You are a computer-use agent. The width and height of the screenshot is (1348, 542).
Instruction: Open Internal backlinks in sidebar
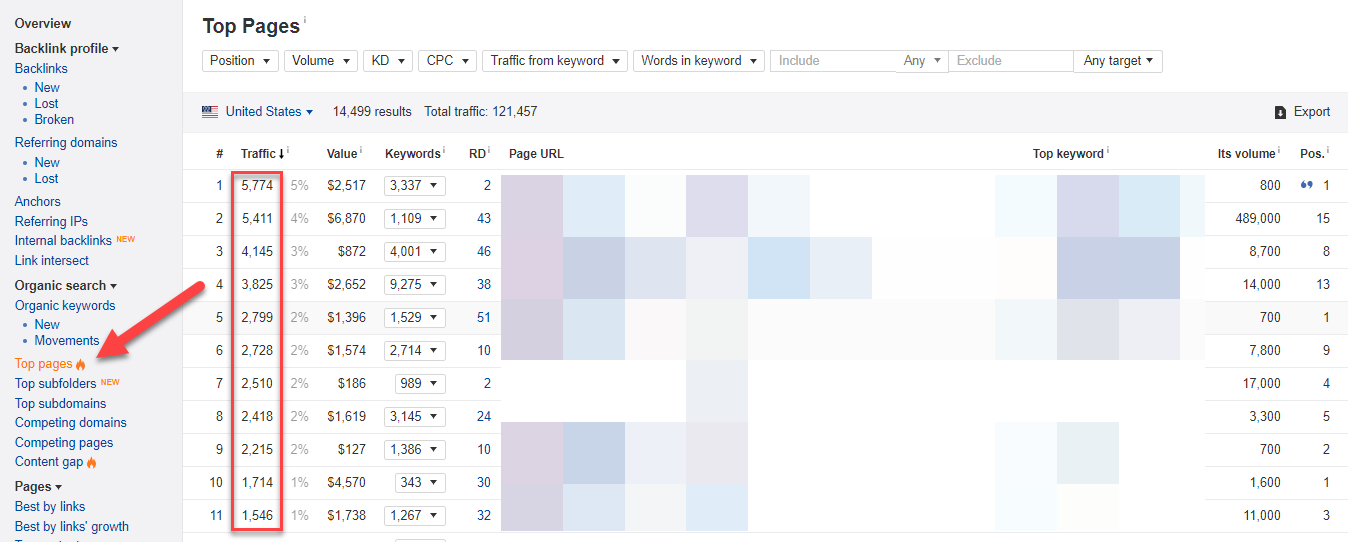tap(63, 241)
